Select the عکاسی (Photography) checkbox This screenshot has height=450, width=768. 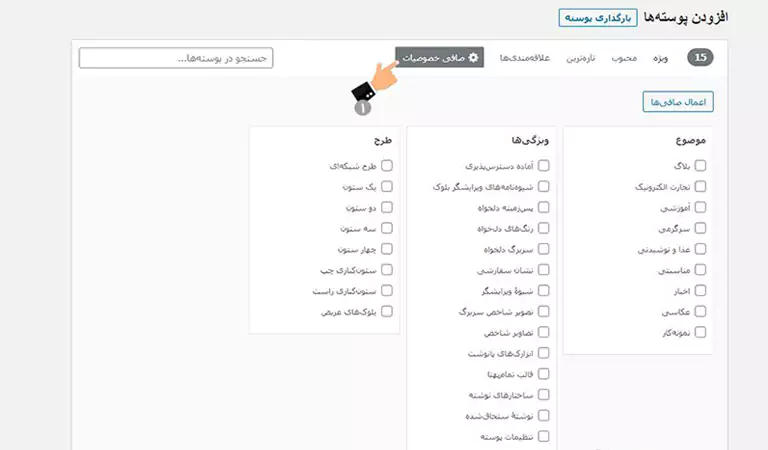(x=700, y=311)
